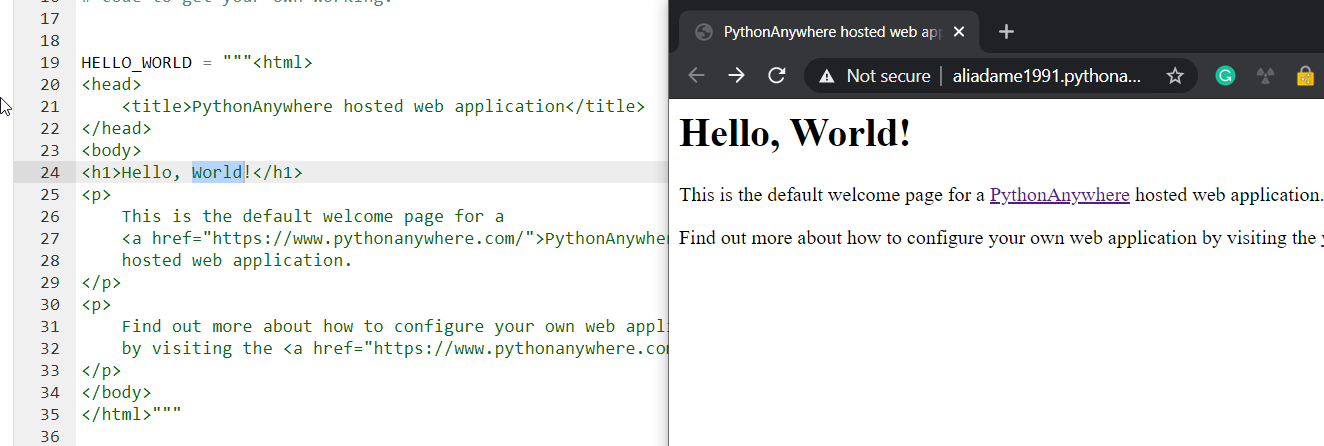Click the browser back arrow

pyautogui.click(x=697, y=76)
